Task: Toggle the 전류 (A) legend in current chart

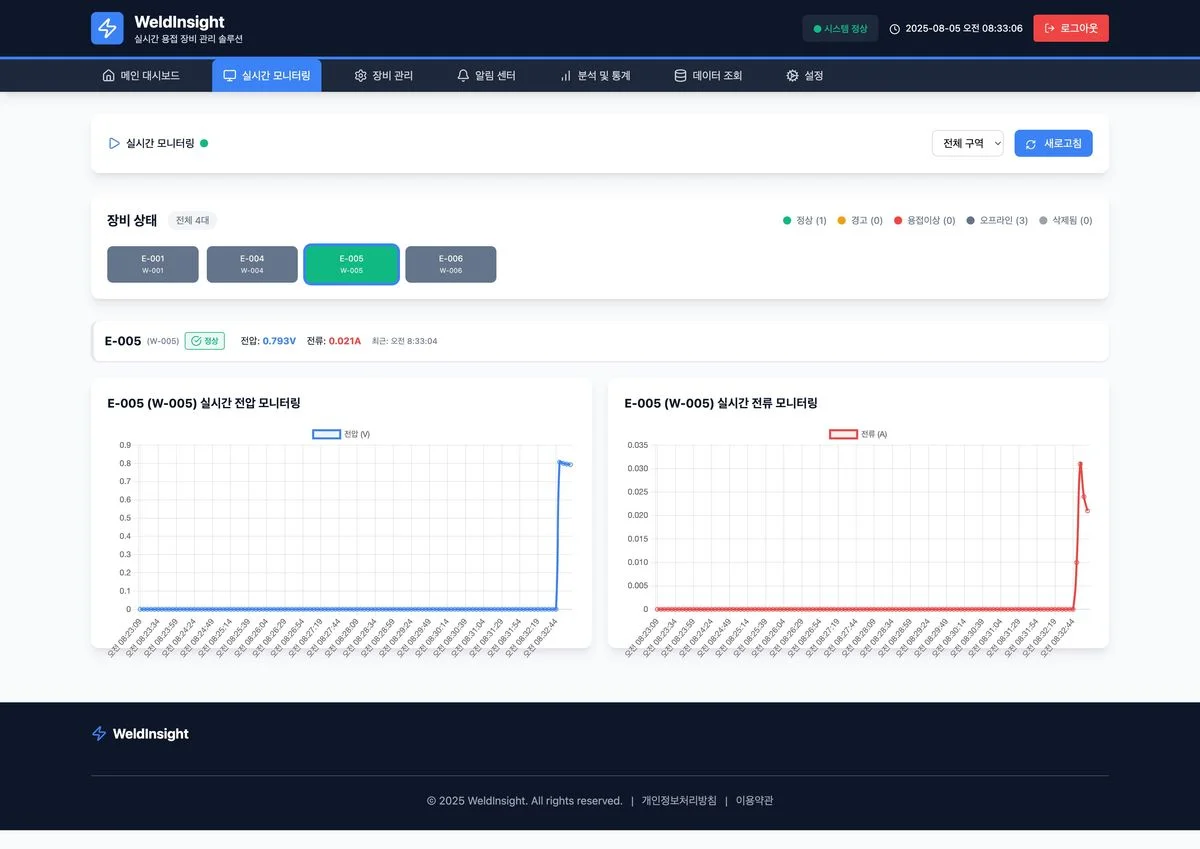Action: [858, 434]
